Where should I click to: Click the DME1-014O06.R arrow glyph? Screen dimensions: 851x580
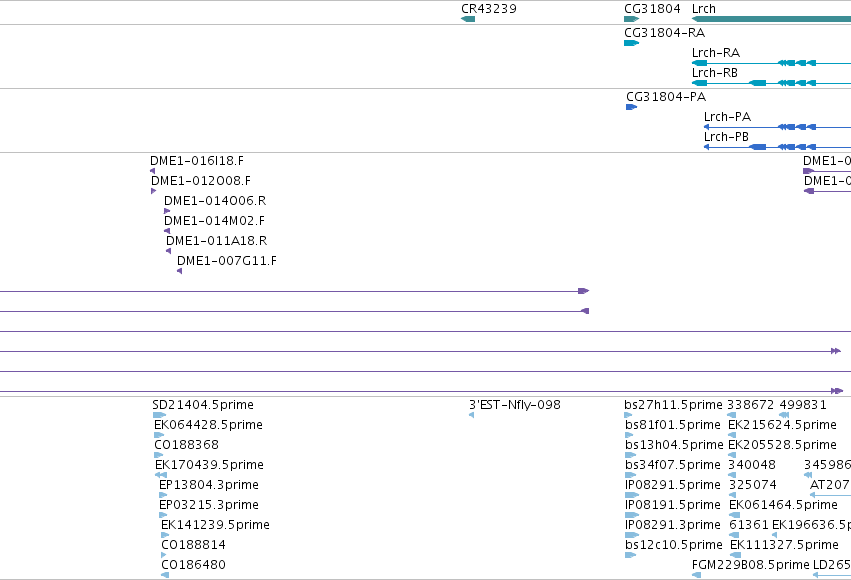tap(167, 211)
